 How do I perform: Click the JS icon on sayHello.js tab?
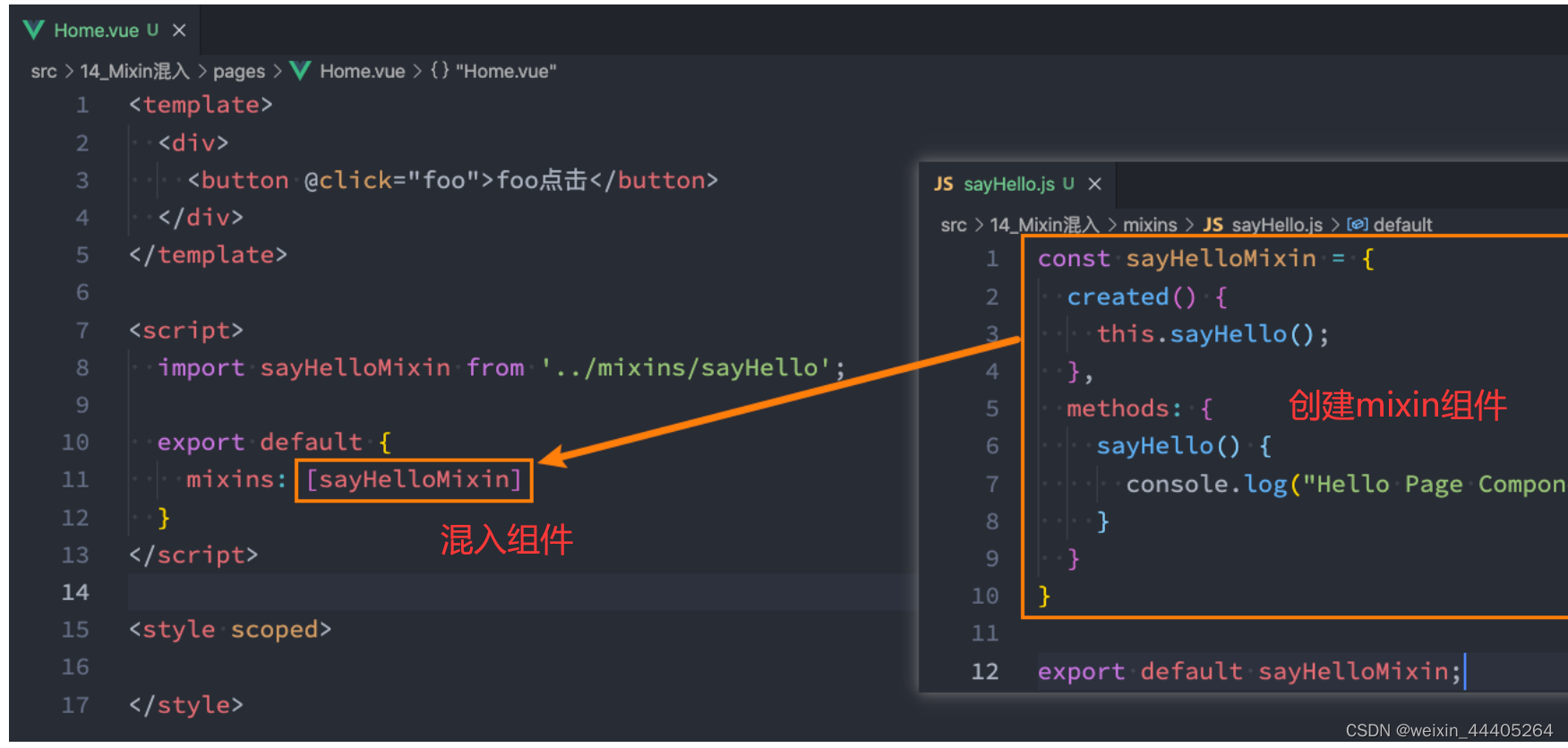(944, 184)
